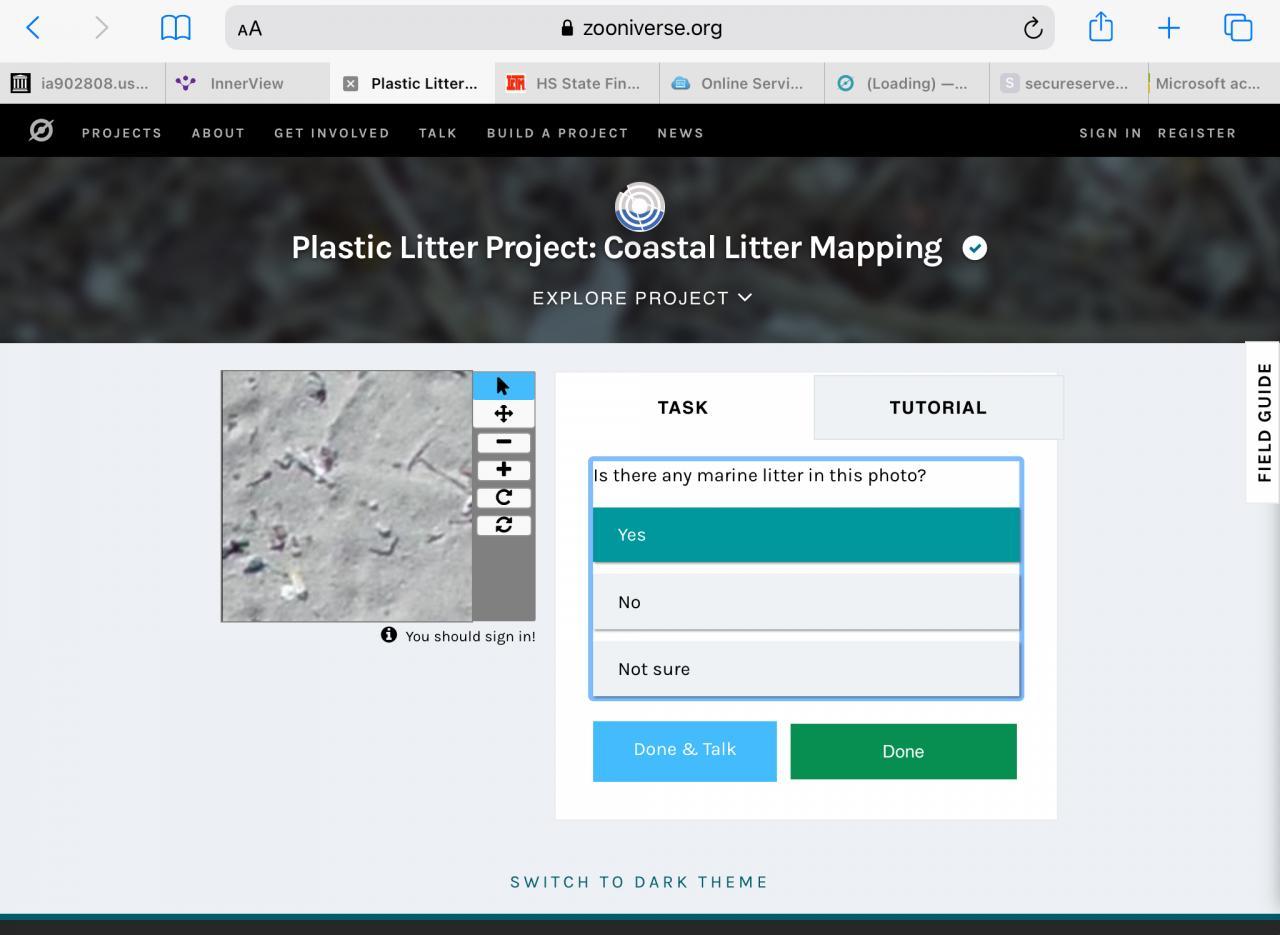Switch to Online Servi tab
Viewport: 1280px width, 935px height.
pyautogui.click(x=742, y=84)
